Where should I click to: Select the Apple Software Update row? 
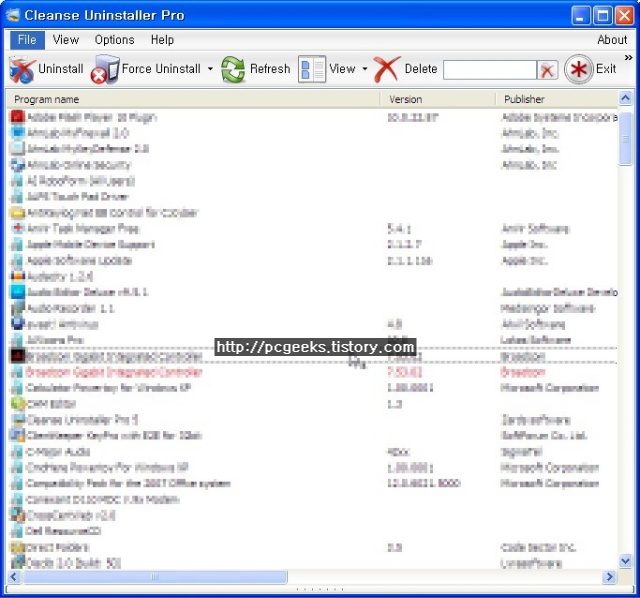313,260
